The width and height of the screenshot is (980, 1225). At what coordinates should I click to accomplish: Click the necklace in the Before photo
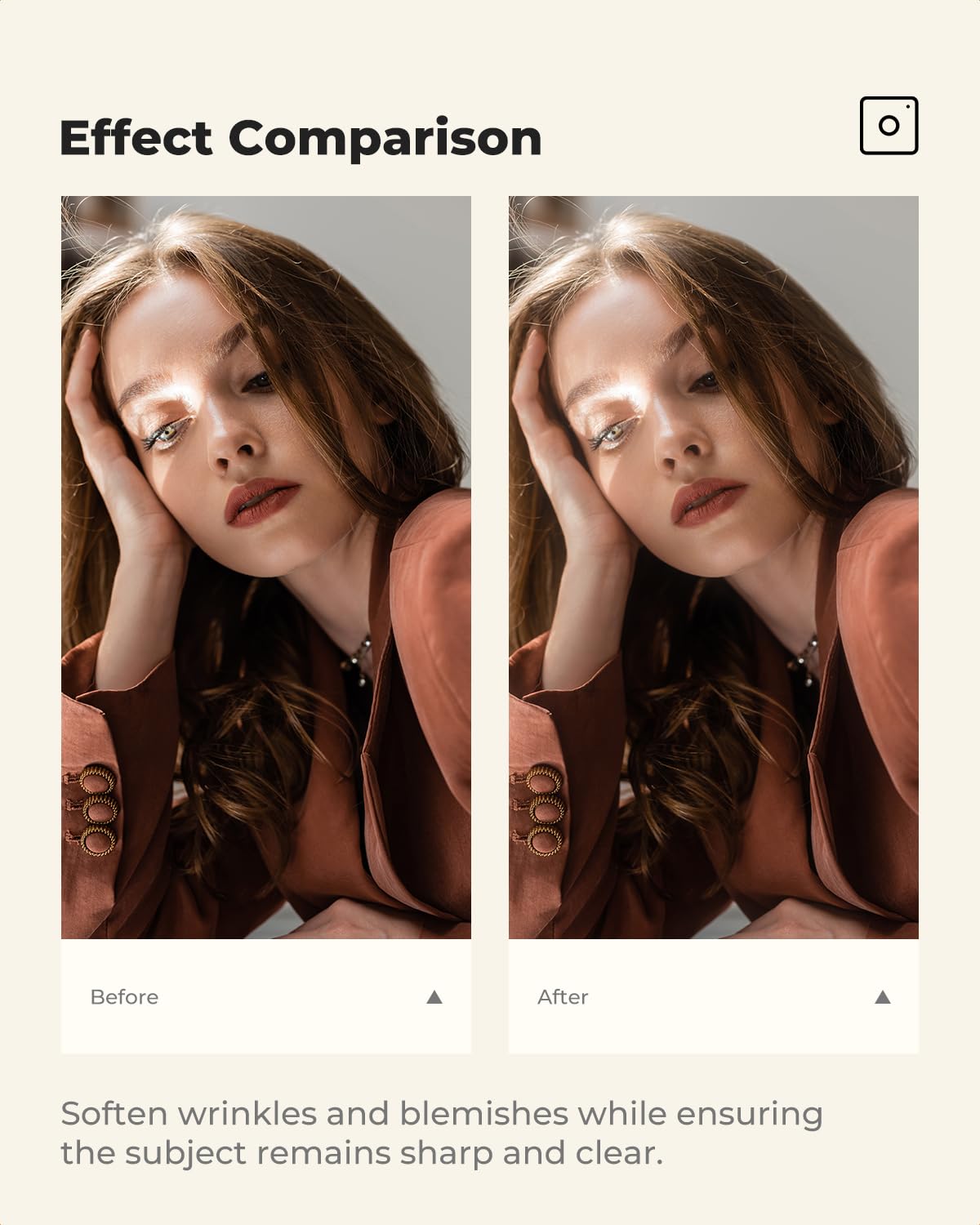359,653
